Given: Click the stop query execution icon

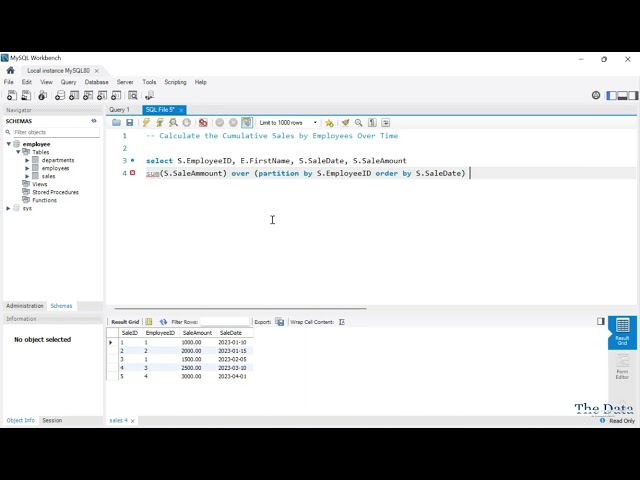Looking at the screenshot, I should pyautogui.click(x=187, y=122).
